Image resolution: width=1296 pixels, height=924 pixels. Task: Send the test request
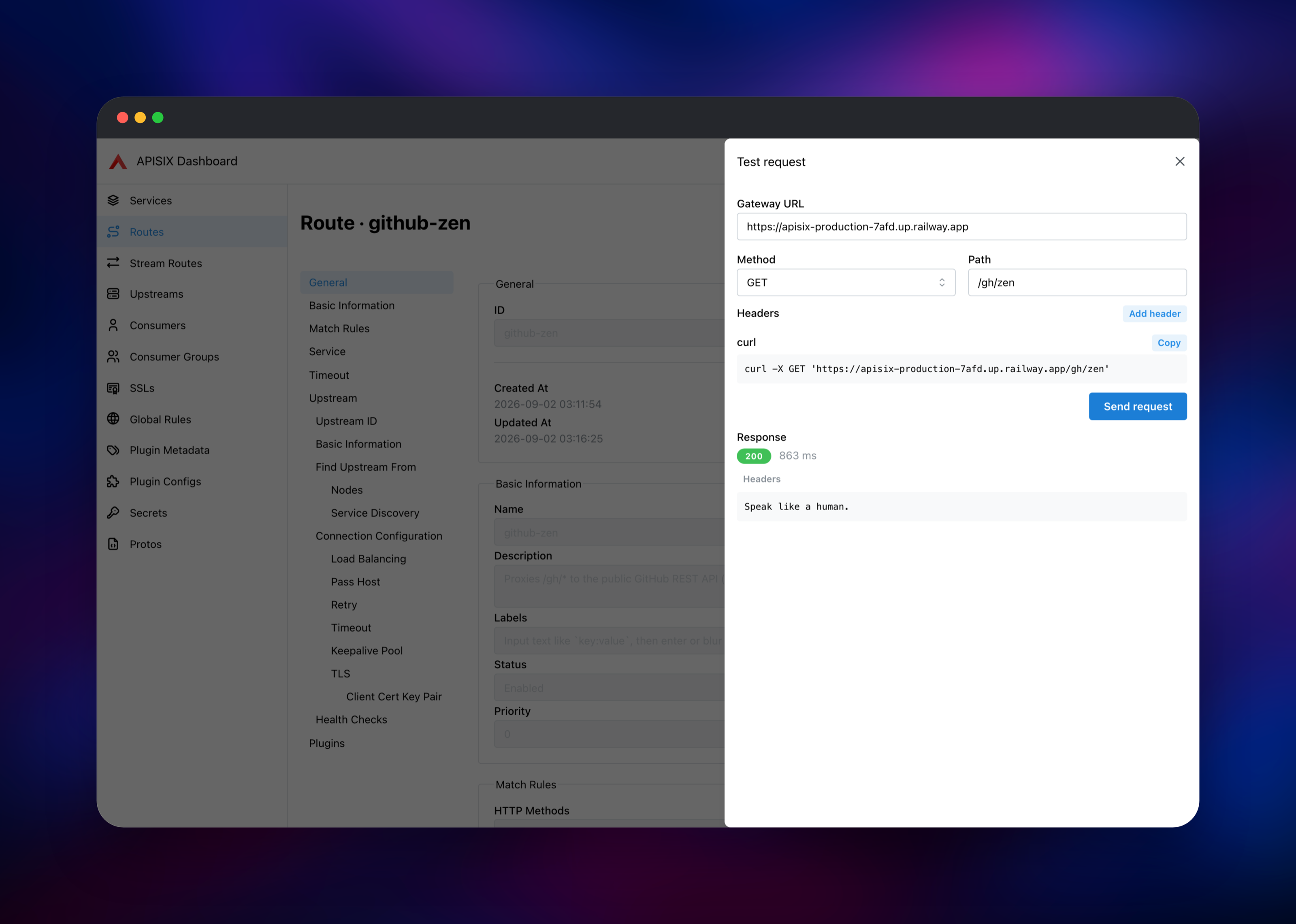pos(1138,406)
